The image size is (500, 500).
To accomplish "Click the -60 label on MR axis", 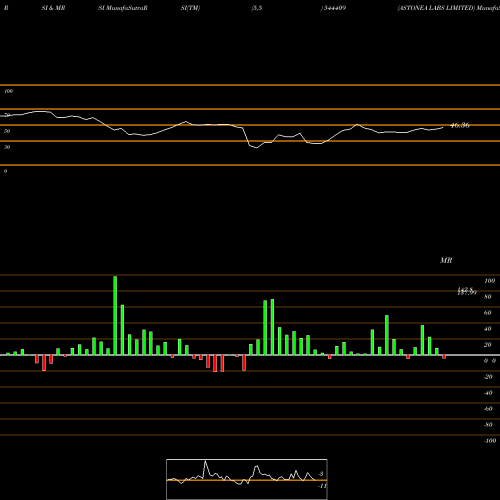I will pyautogui.click(x=488, y=409).
